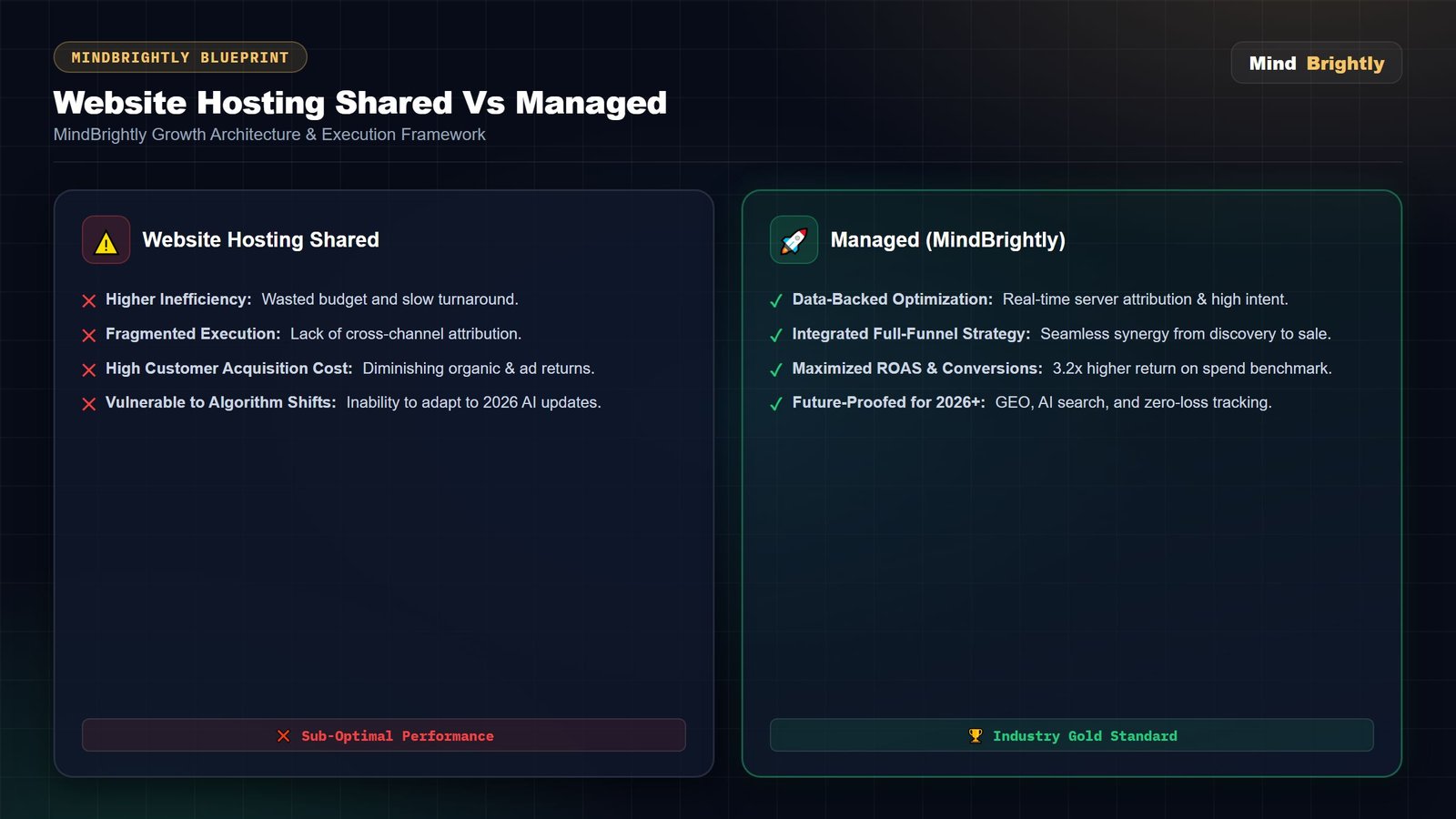This screenshot has width=1456, height=819.
Task: Click the text 3.2x higher return on spend benchmark.
Action: point(1192,369)
